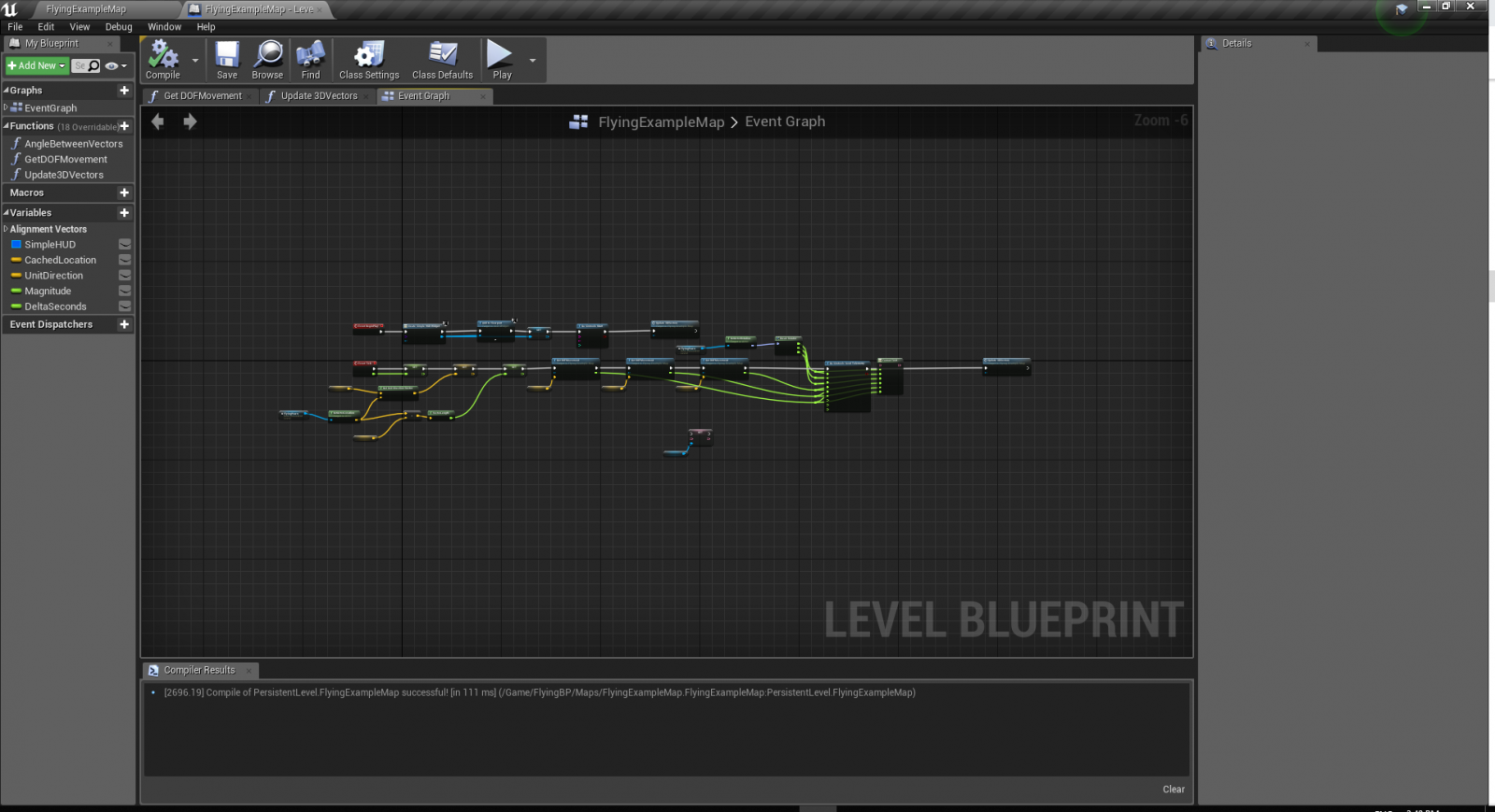This screenshot has width=1495, height=812.
Task: Compile the level blueprint
Action: click(x=163, y=60)
